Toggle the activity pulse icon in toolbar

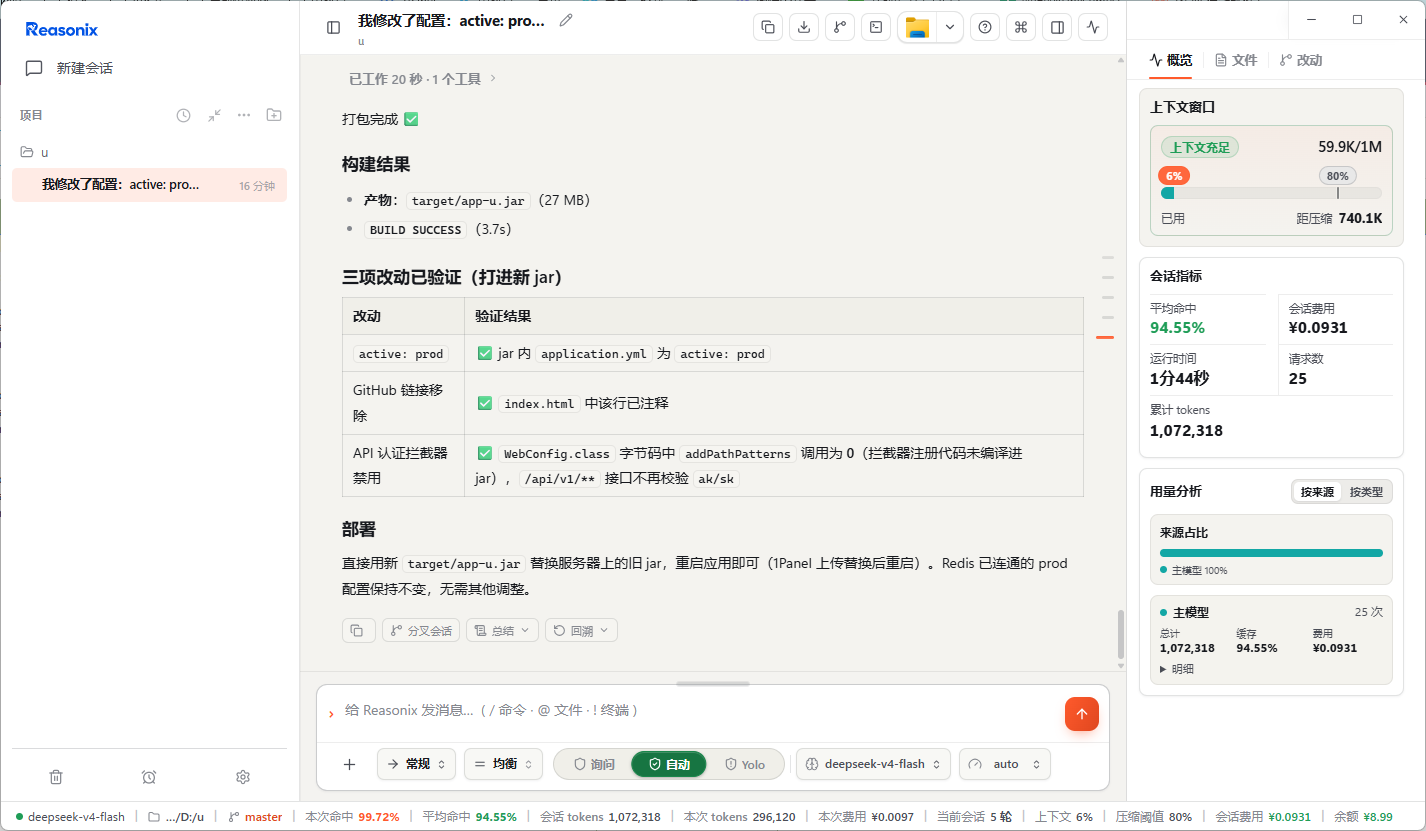(1092, 27)
